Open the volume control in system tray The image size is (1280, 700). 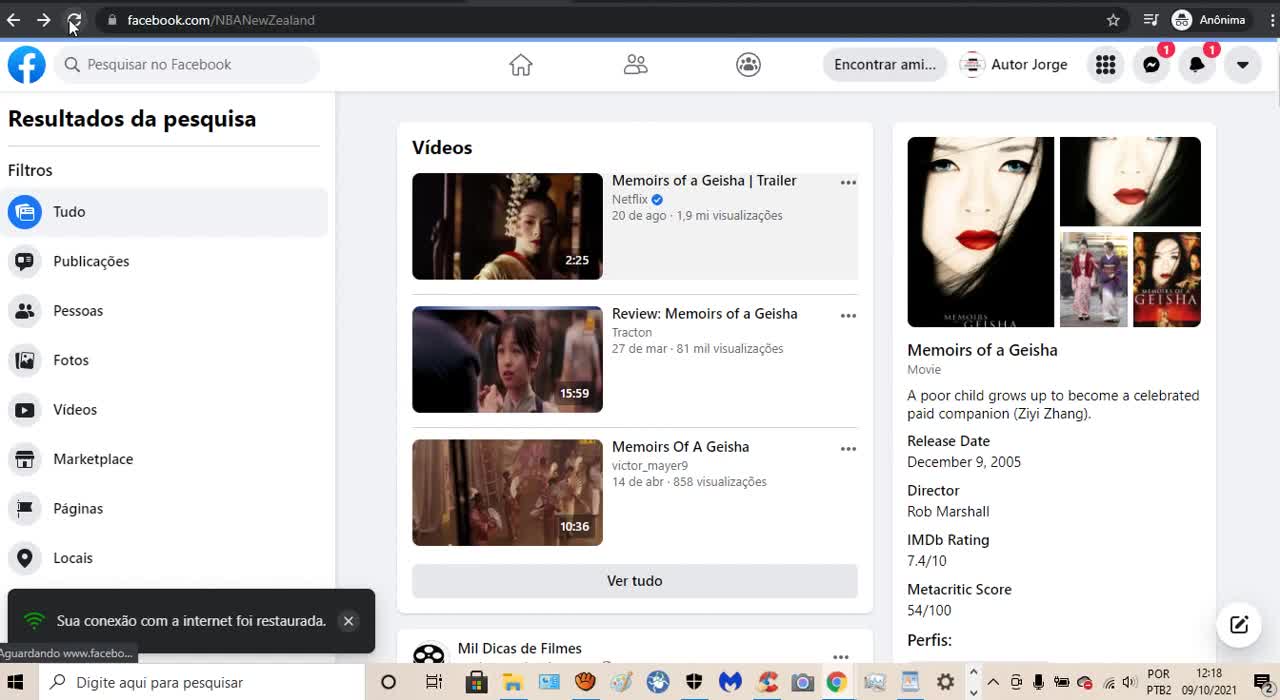[1130, 682]
